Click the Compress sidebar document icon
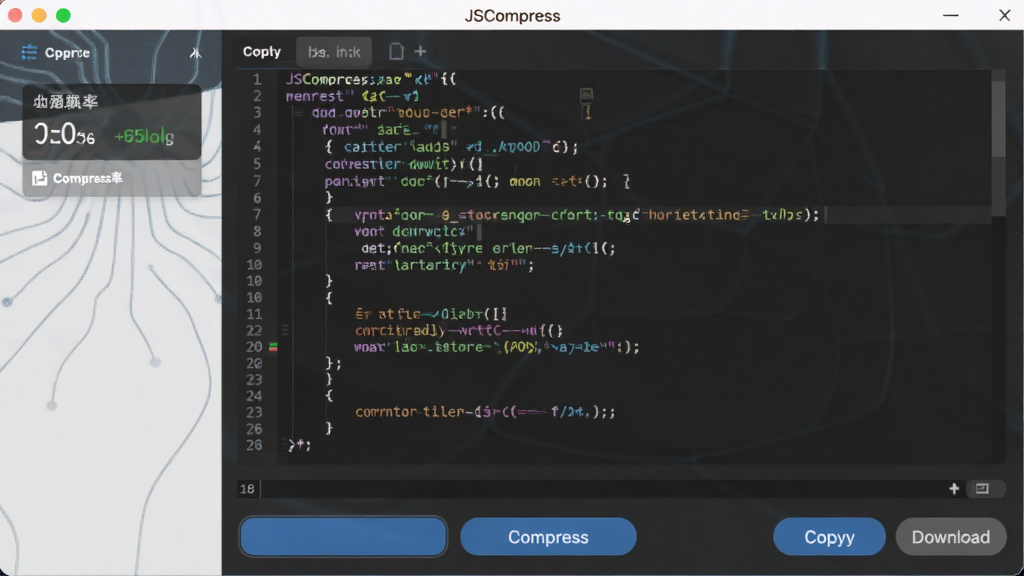The image size is (1024, 576). click(39, 178)
